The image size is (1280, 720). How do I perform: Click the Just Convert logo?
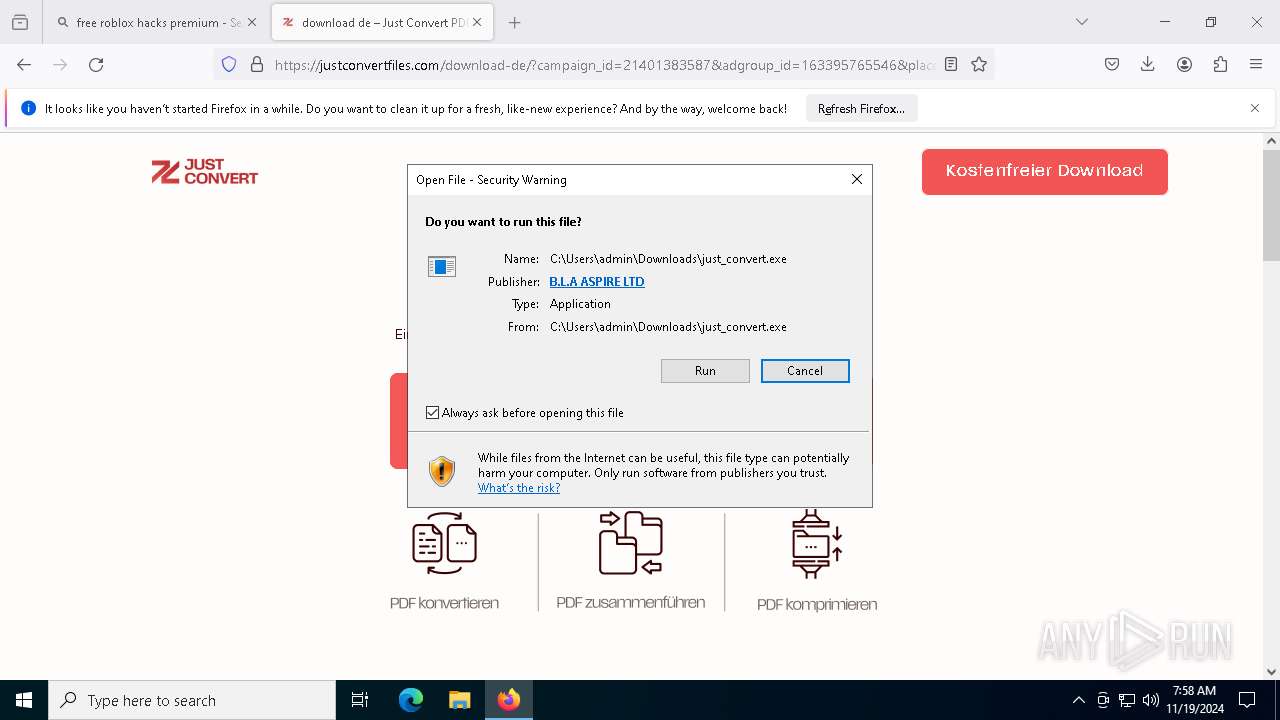click(x=205, y=172)
